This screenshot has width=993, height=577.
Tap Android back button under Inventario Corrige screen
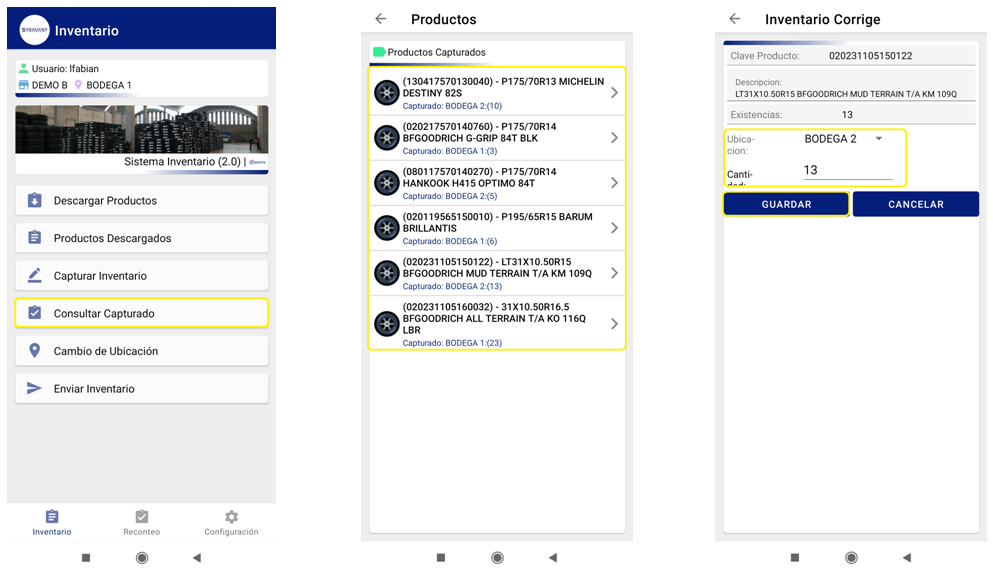pyautogui.click(x=907, y=558)
